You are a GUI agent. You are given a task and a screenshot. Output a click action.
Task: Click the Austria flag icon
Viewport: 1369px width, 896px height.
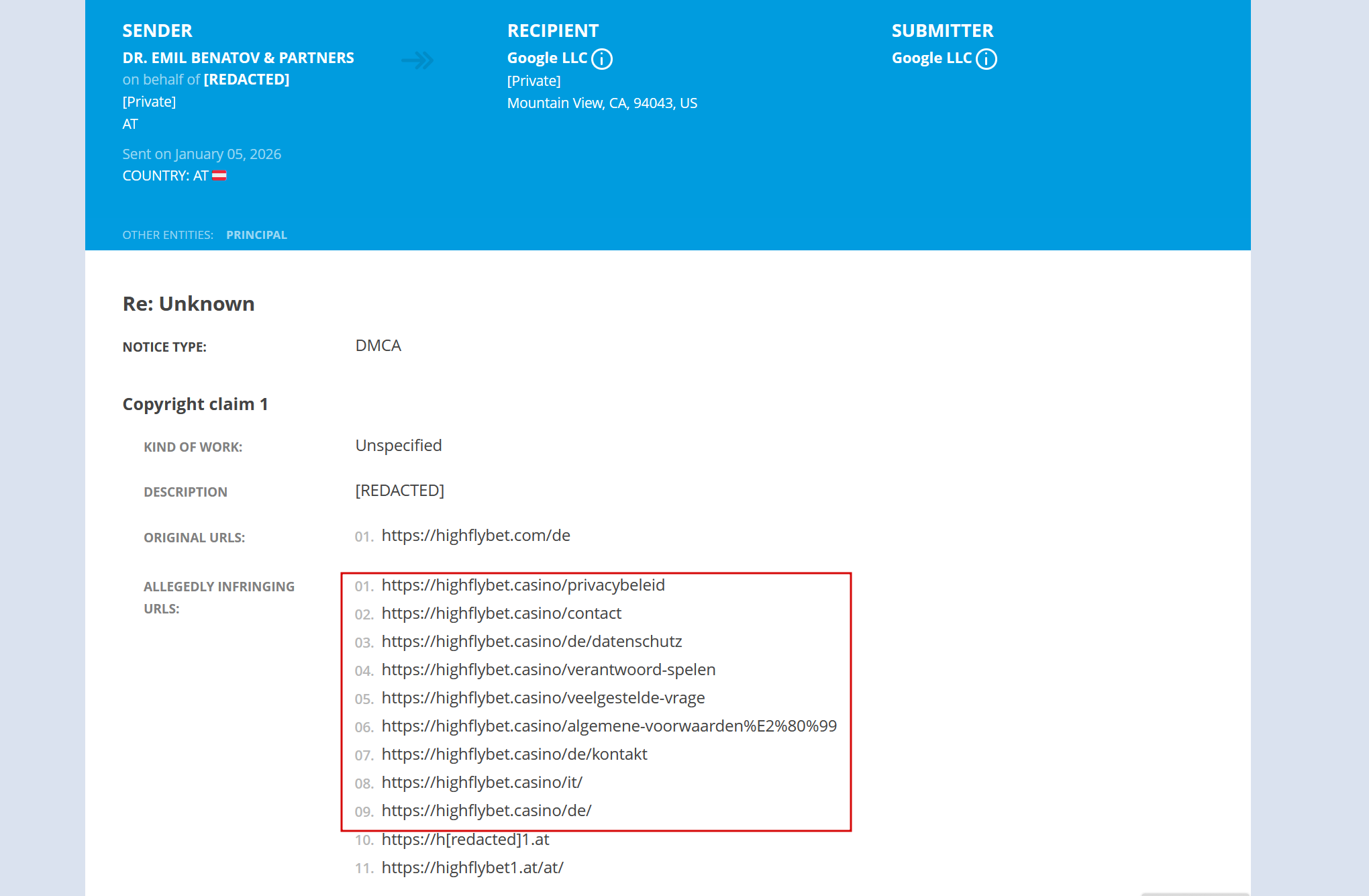tap(219, 176)
